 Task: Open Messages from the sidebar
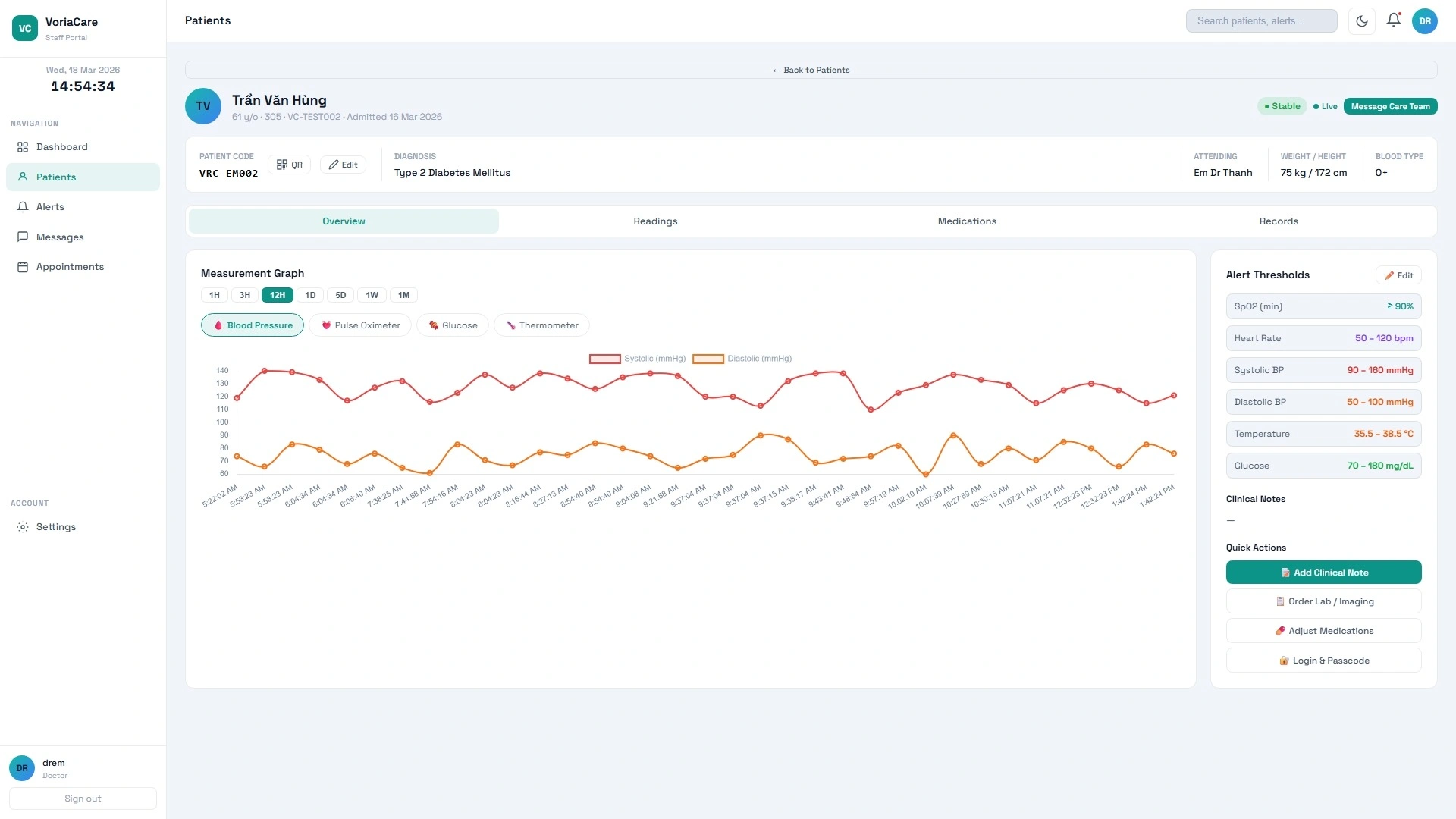pos(61,237)
